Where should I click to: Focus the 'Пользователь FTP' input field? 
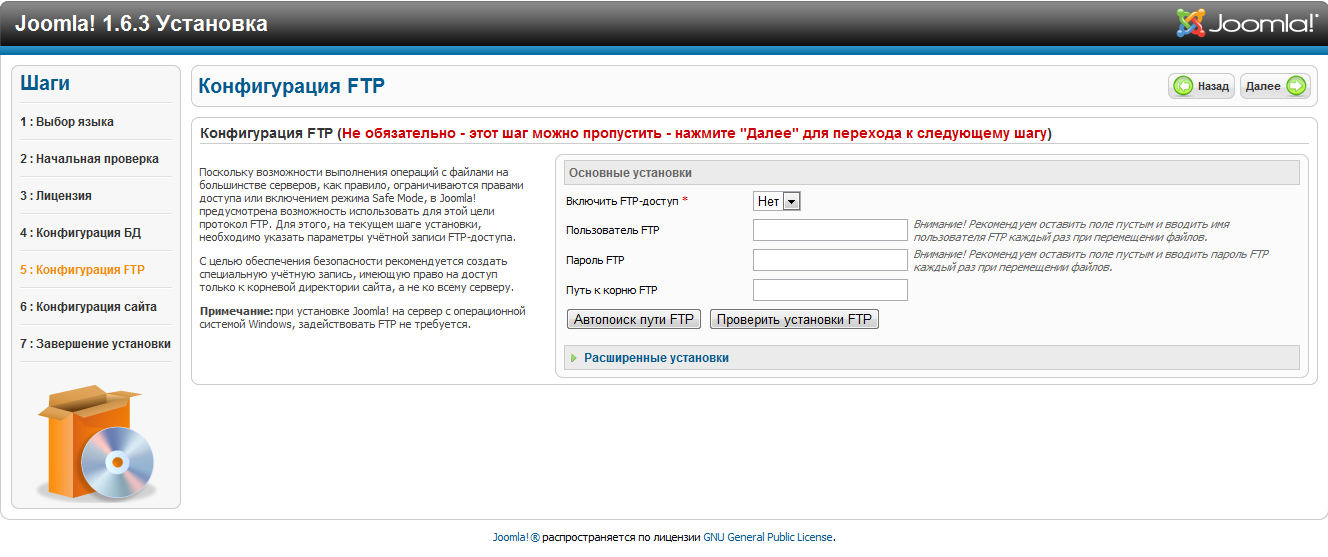[x=830, y=230]
